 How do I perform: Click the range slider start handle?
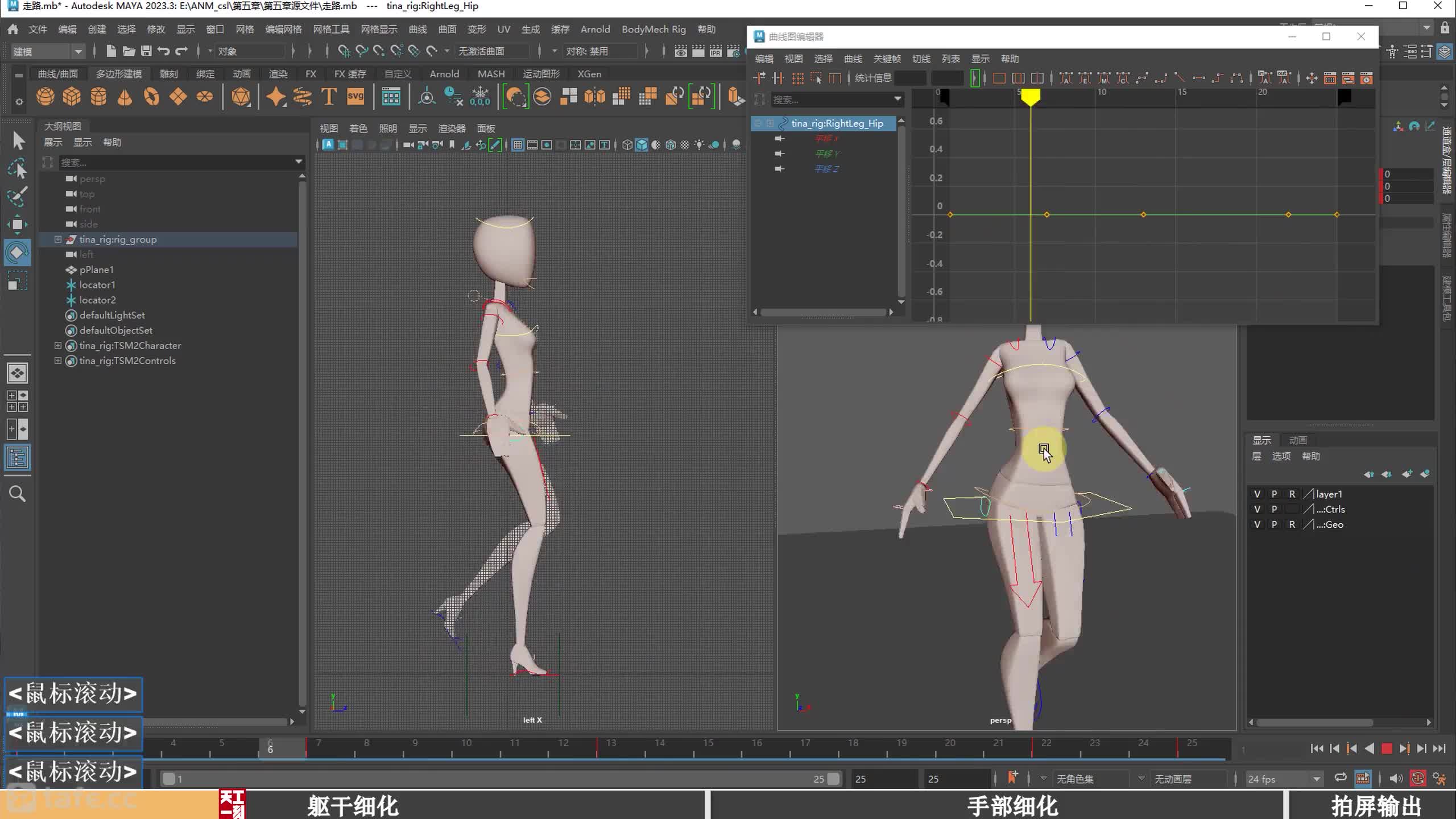click(x=169, y=779)
